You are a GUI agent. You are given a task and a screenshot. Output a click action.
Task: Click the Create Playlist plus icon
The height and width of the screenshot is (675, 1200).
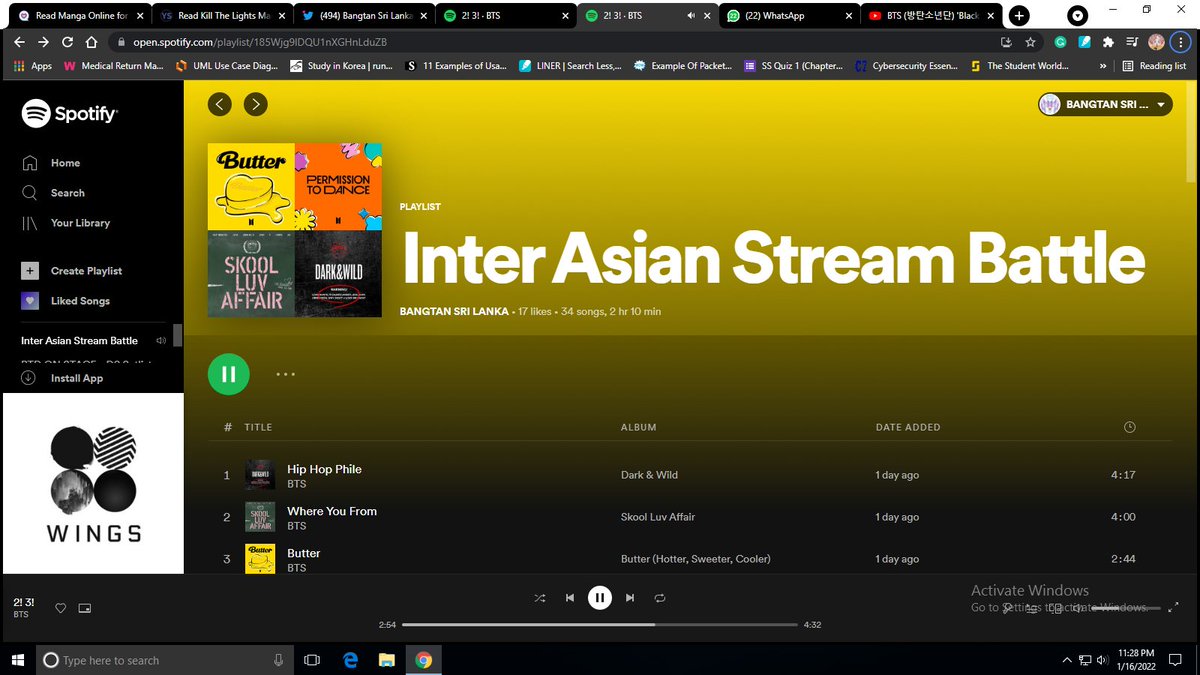coord(30,271)
